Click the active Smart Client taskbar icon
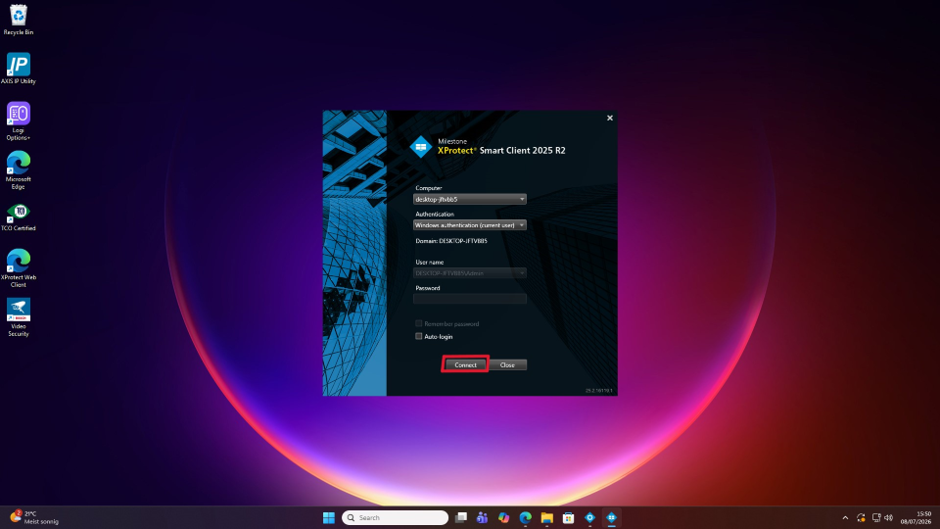 pos(611,518)
